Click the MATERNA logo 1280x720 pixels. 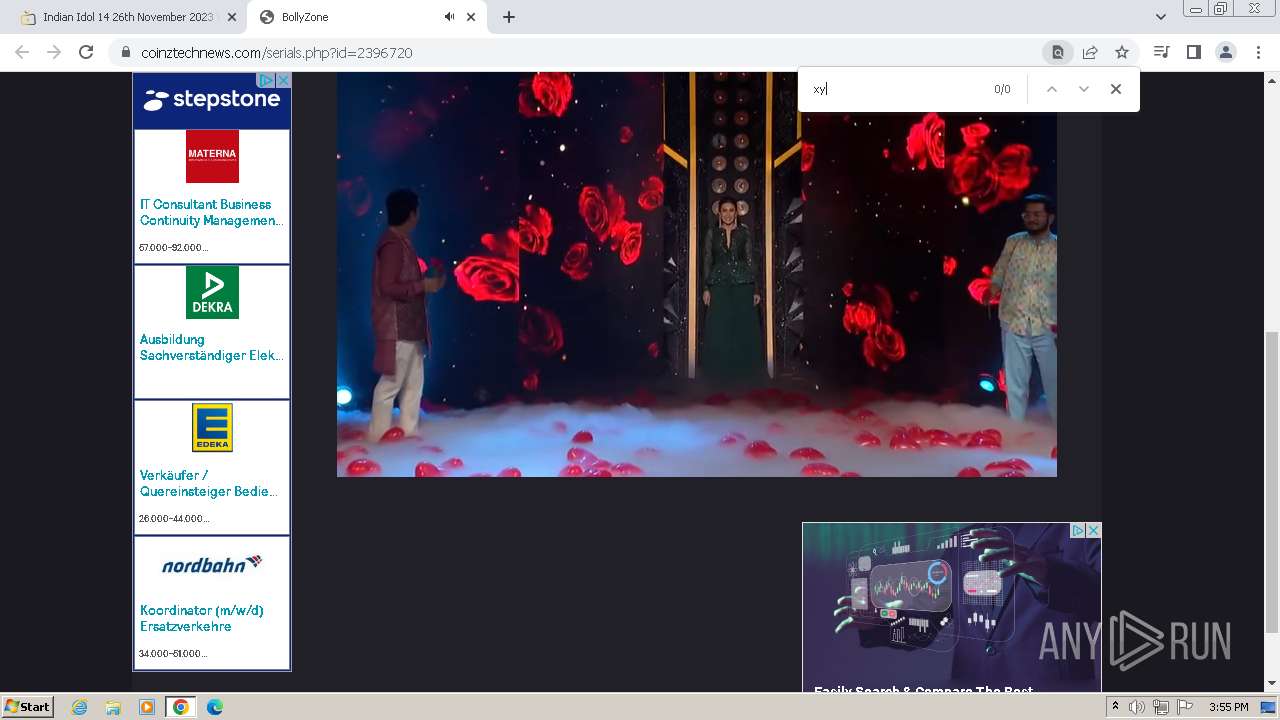tap(212, 156)
